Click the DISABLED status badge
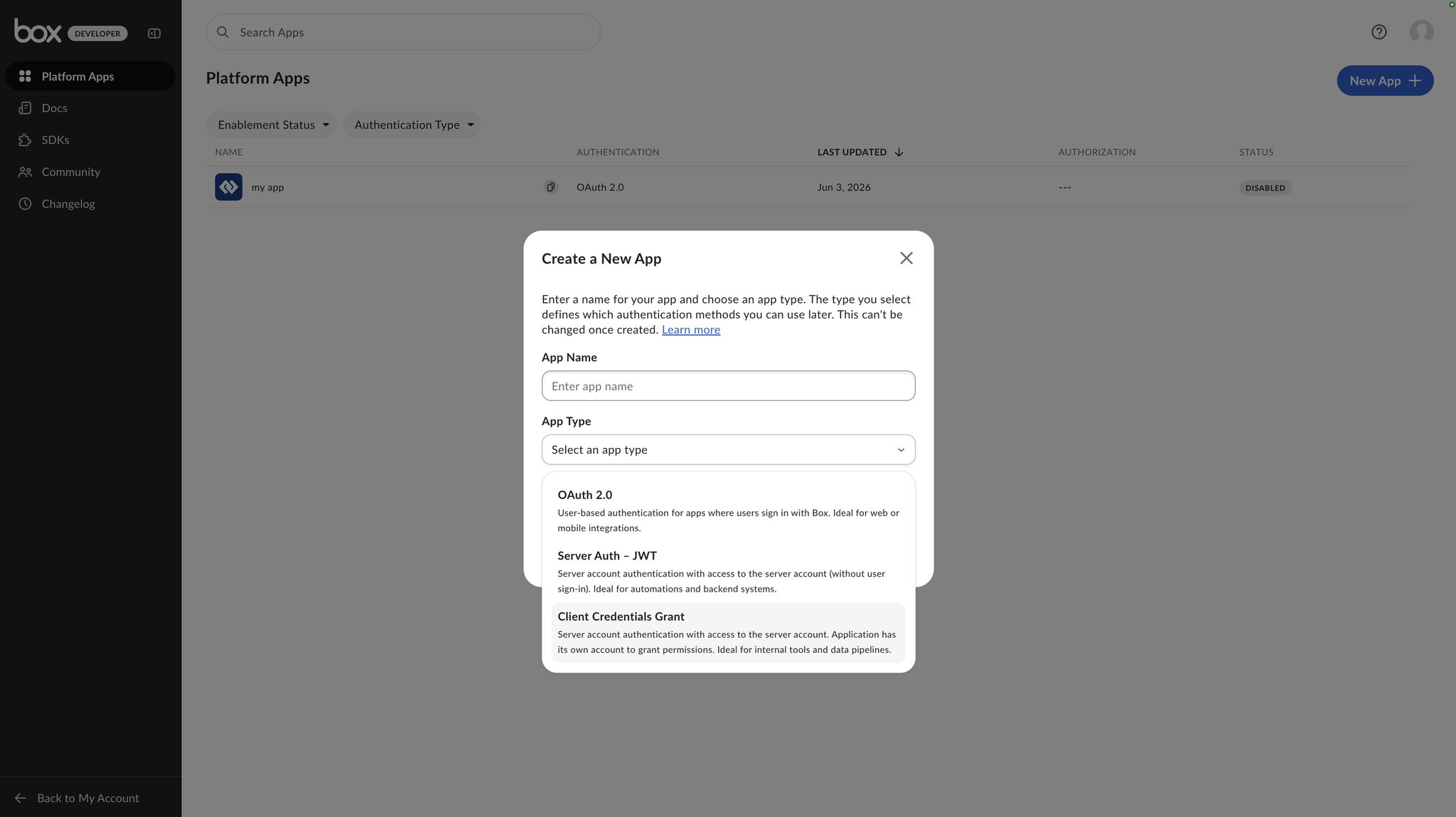1456x817 pixels. 1265,188
